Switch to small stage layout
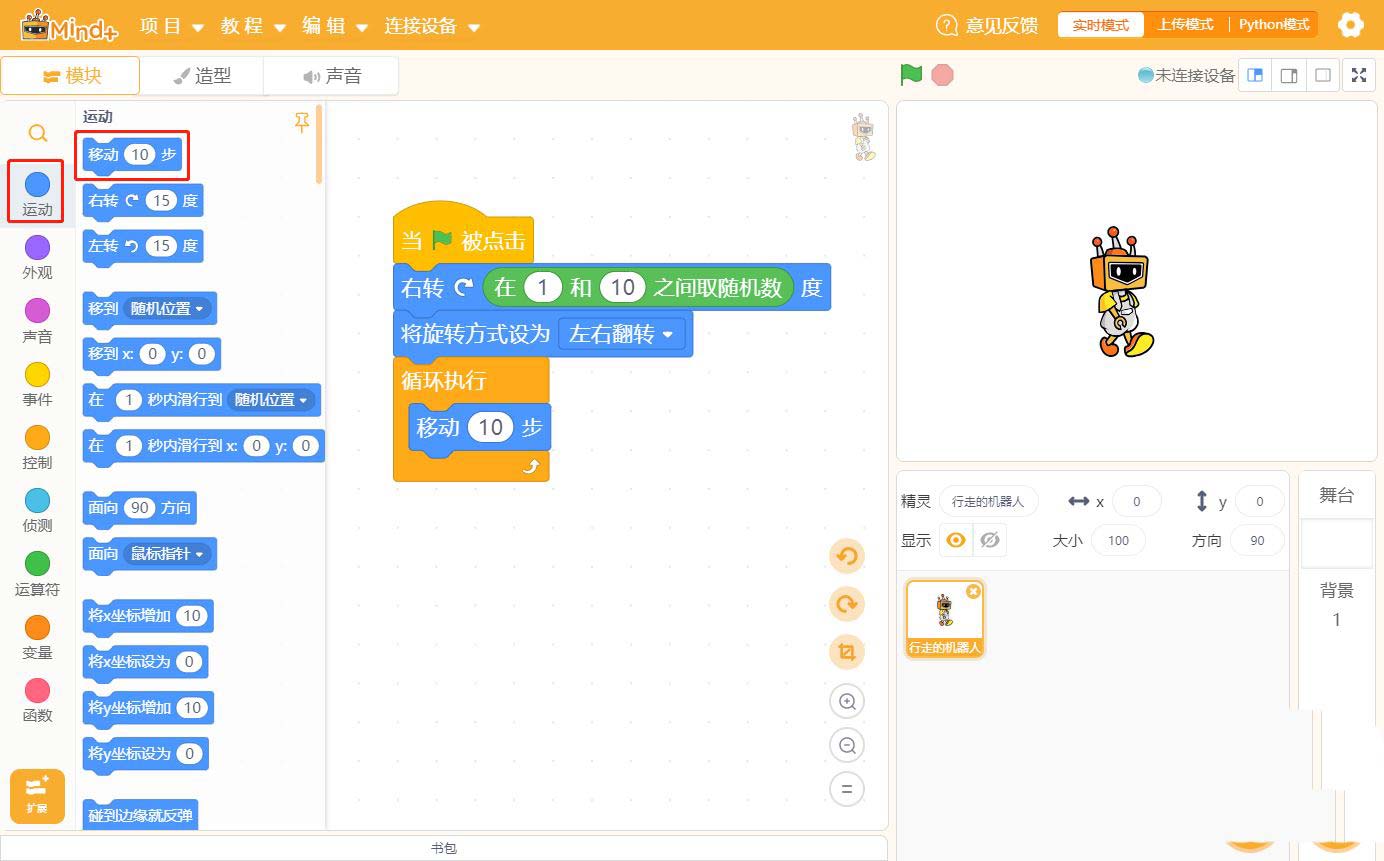 (x=1255, y=75)
